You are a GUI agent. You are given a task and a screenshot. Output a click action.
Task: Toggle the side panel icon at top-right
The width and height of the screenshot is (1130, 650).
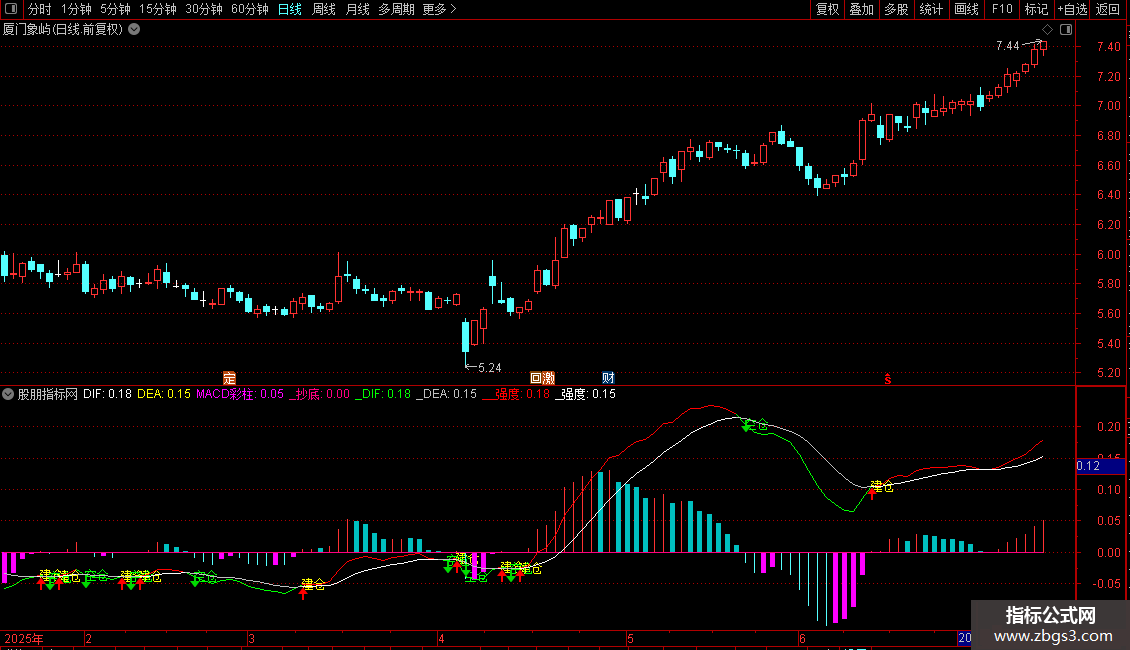tap(1066, 30)
